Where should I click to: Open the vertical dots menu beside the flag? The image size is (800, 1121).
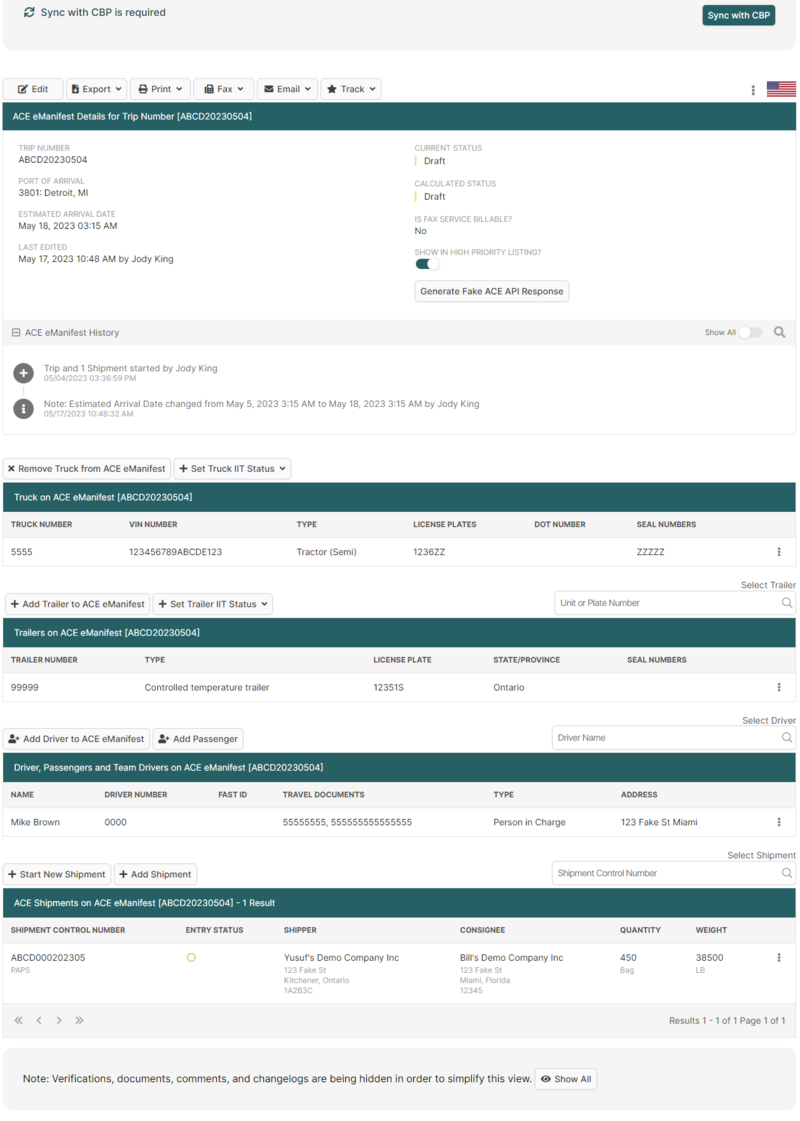(x=752, y=90)
